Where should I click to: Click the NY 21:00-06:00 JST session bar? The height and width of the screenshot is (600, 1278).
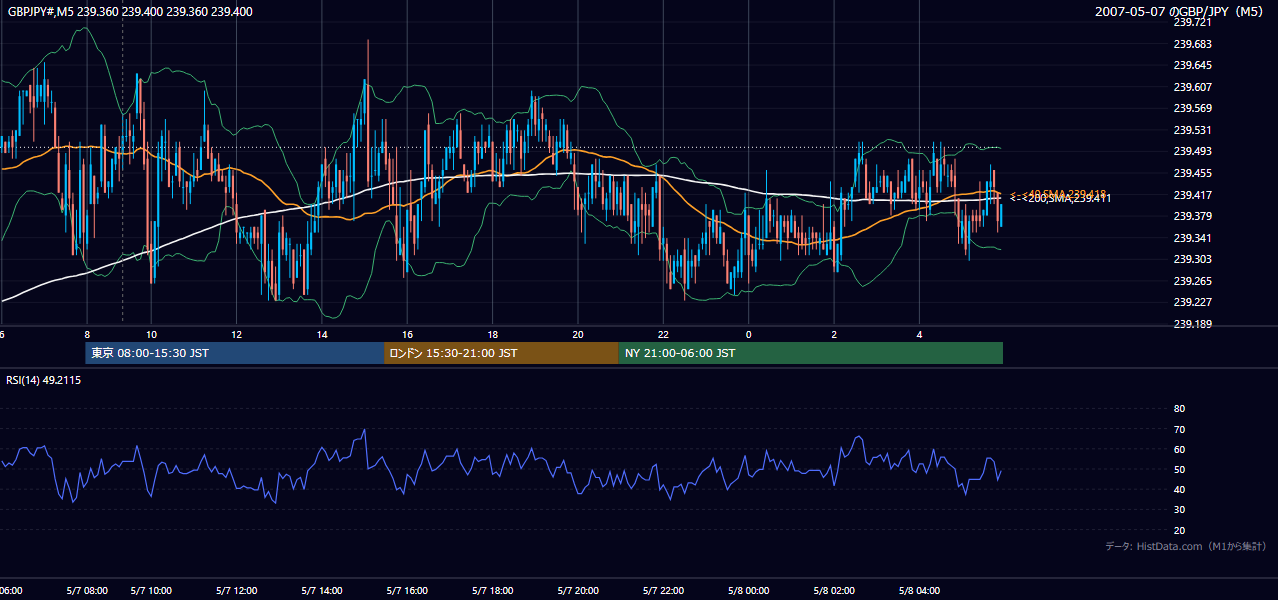point(810,353)
